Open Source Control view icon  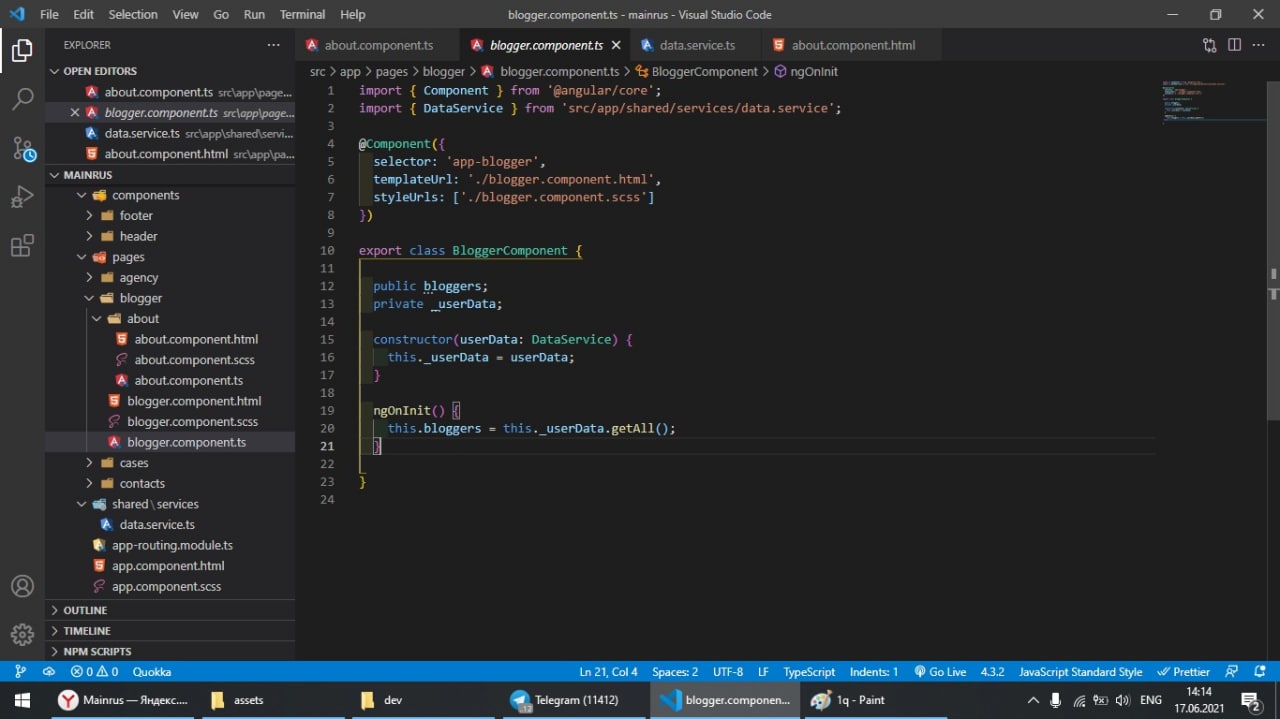click(22, 149)
